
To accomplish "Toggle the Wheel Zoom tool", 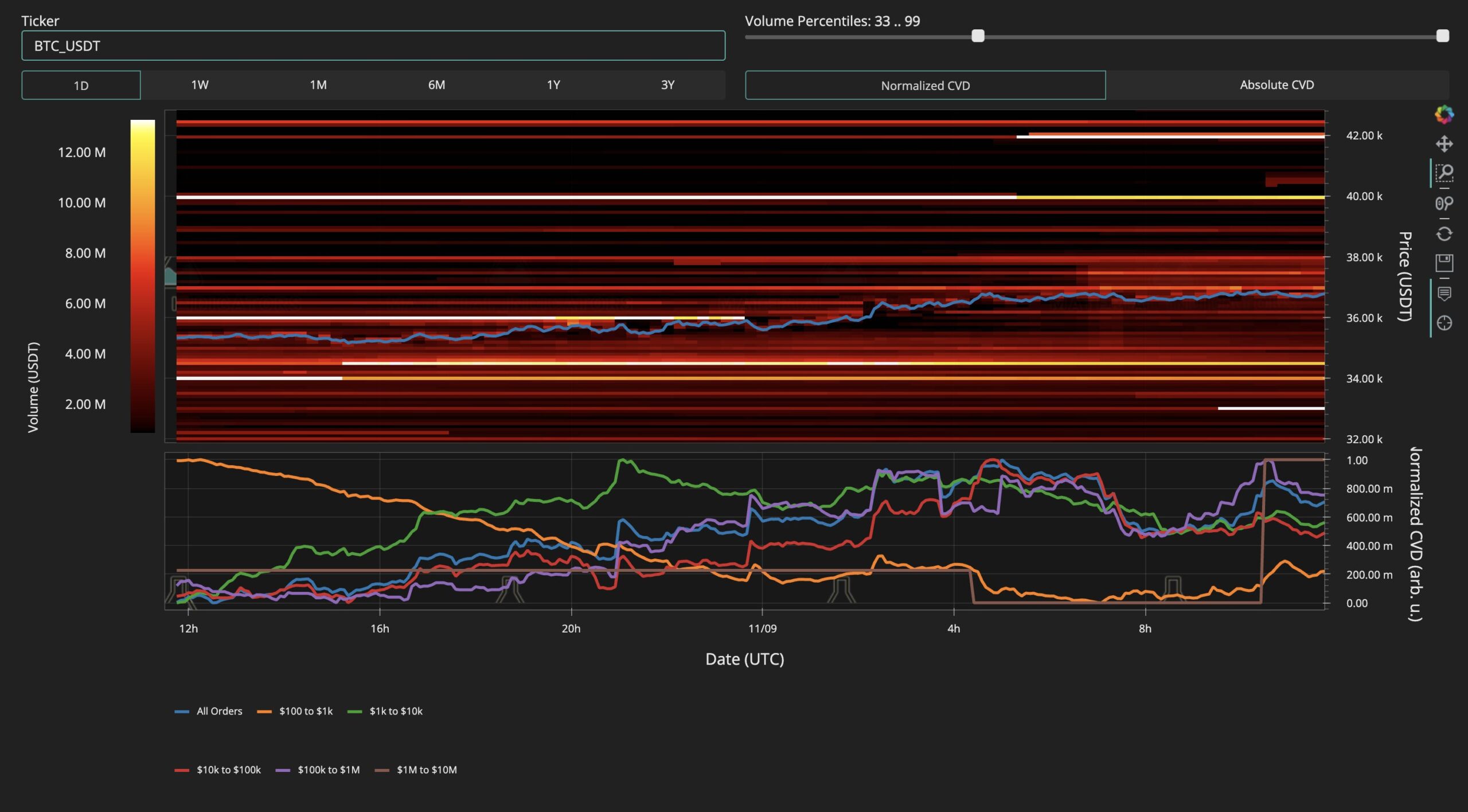I will 1444,203.
